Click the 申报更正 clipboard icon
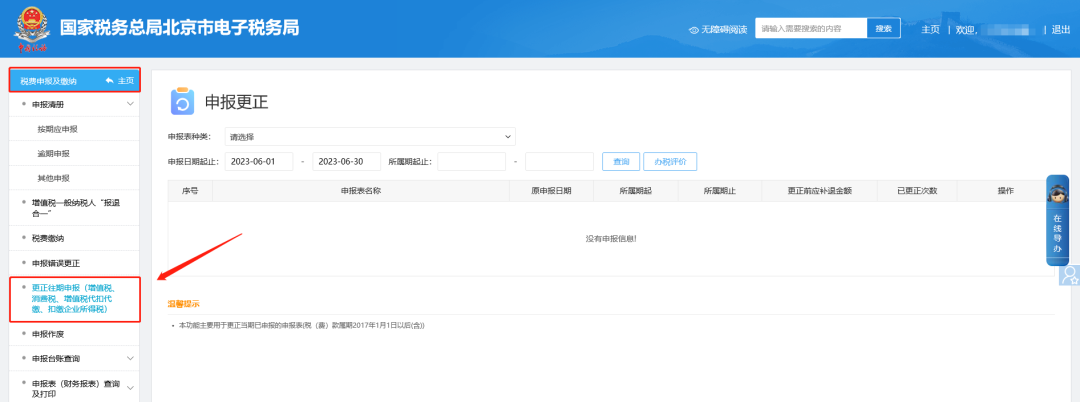 [x=182, y=103]
